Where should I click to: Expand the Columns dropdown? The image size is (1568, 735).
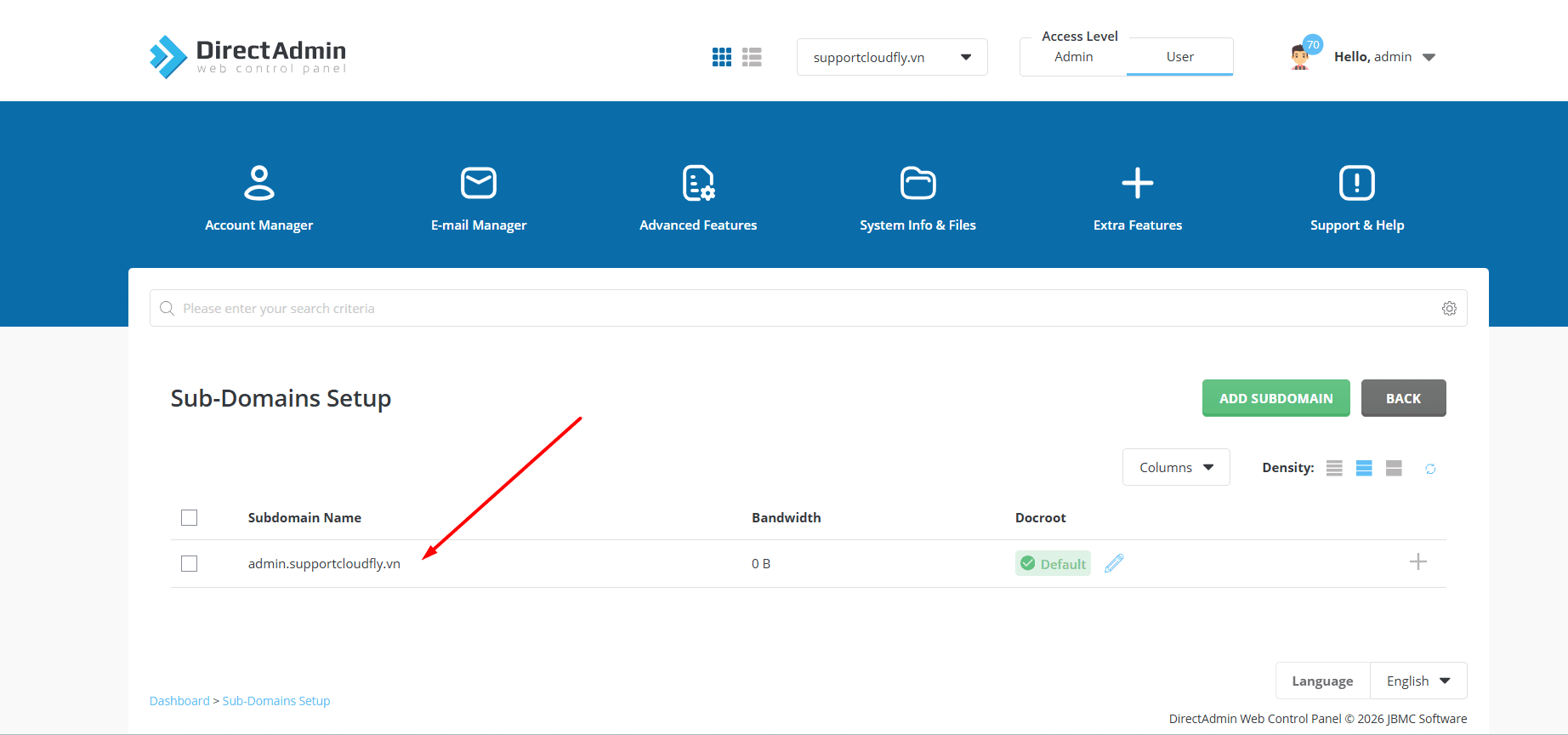(1175, 467)
